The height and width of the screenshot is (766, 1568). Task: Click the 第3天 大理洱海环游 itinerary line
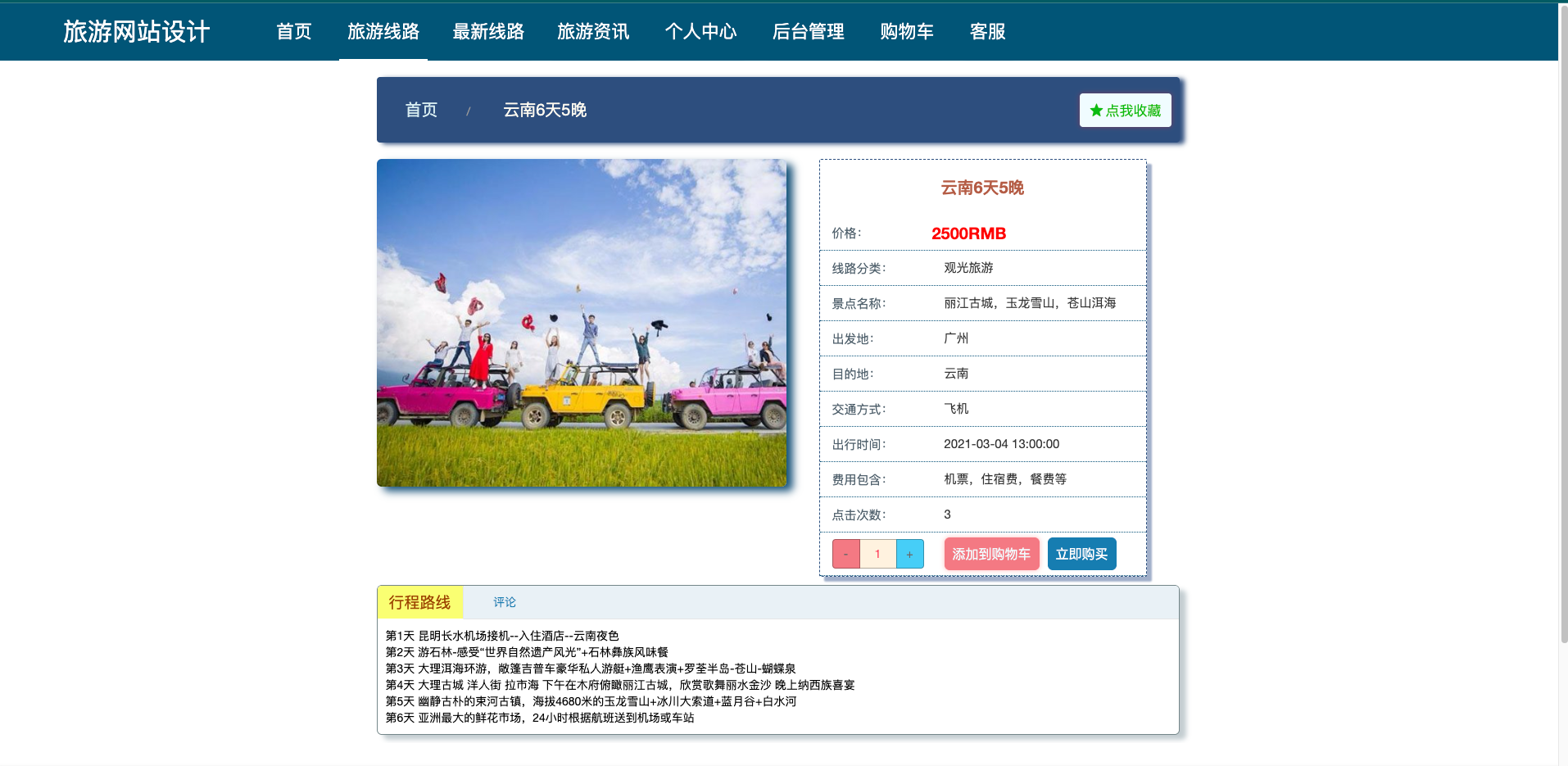(591, 669)
